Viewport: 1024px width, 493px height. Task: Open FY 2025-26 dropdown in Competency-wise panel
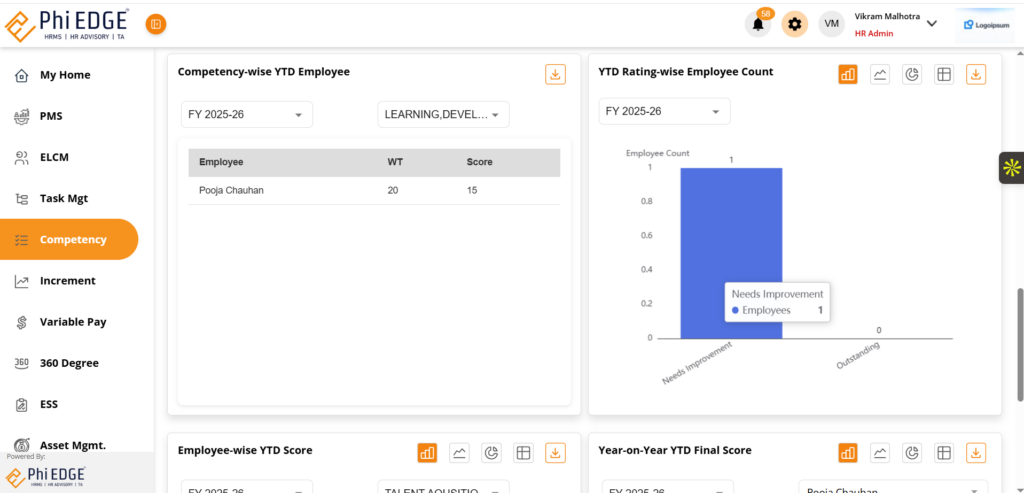click(246, 115)
